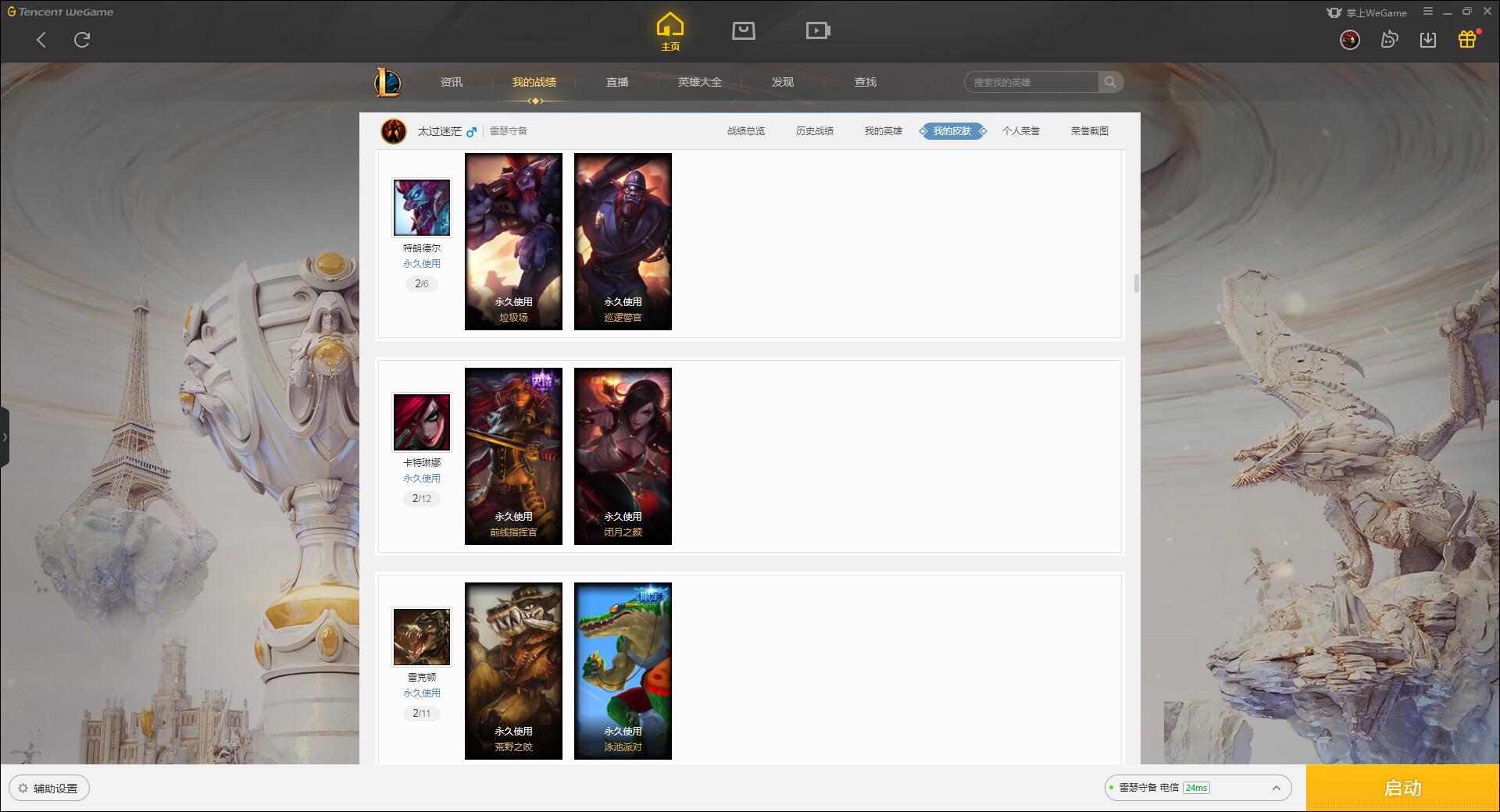Open the 荒野之咬 skin card

513,671
